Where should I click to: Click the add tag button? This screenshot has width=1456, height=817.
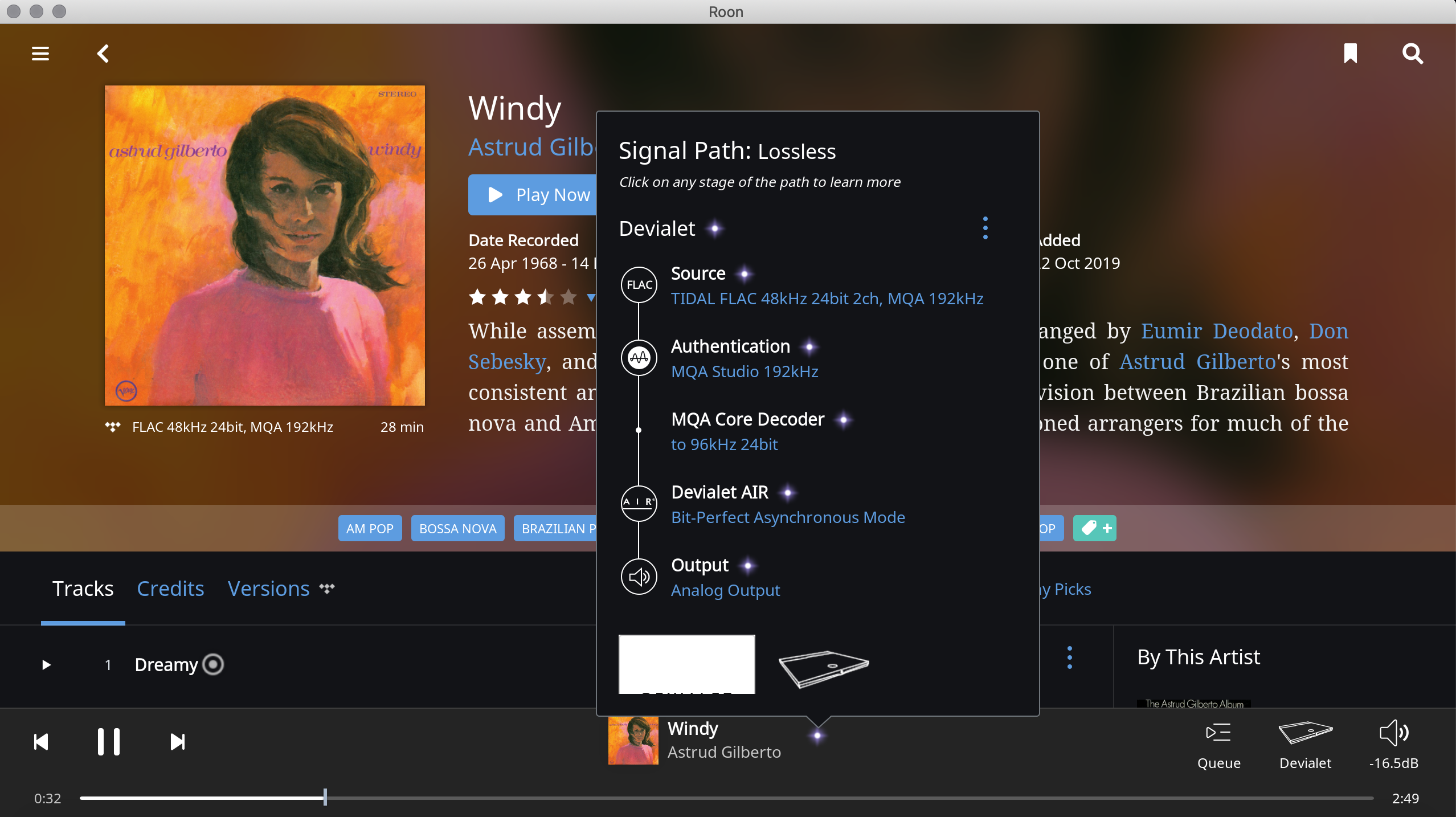[1094, 528]
